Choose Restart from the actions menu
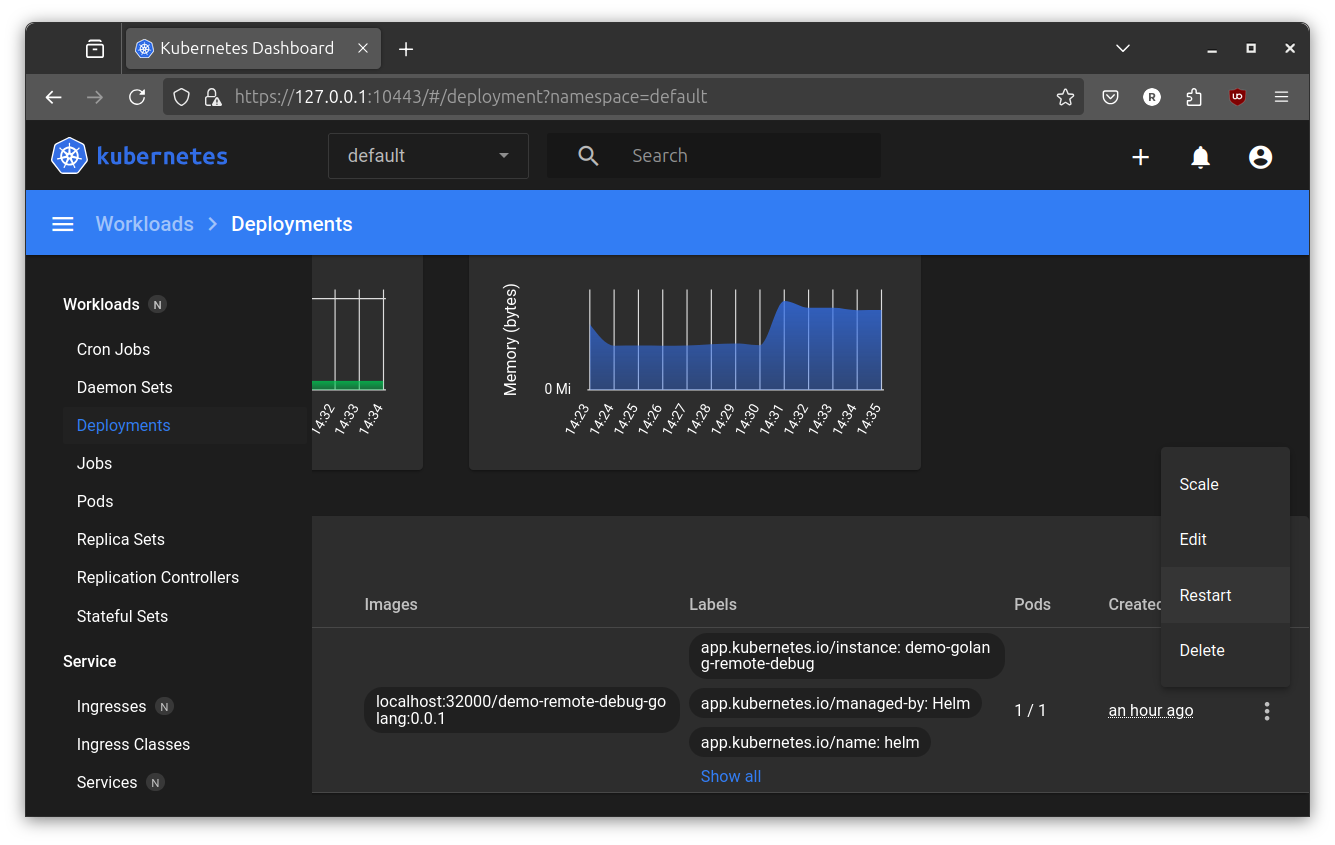The image size is (1335, 845). click(1225, 595)
